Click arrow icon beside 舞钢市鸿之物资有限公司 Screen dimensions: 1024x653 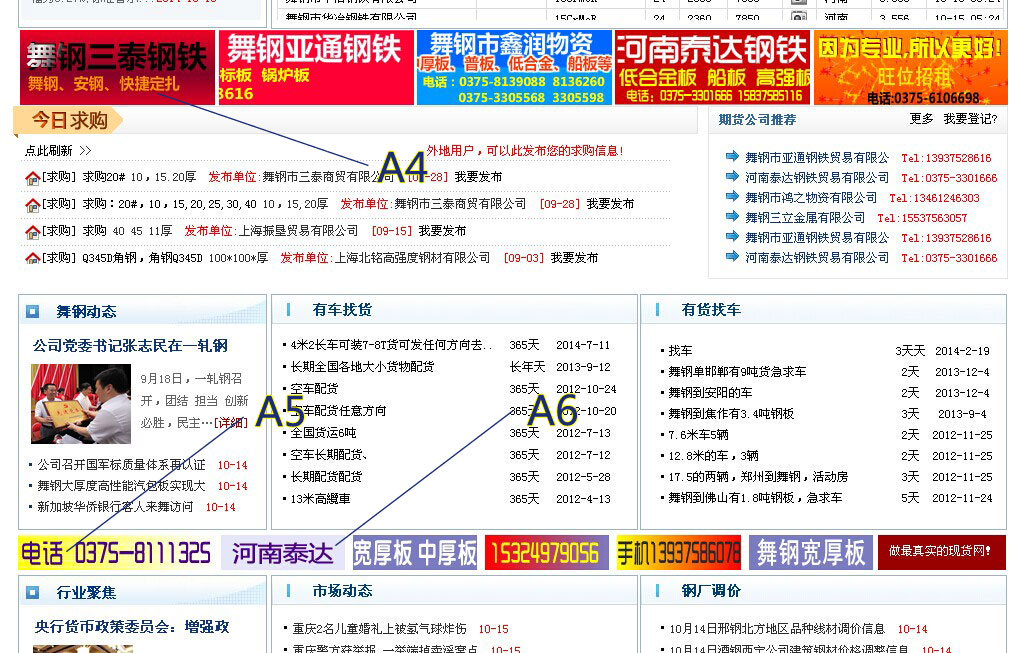[x=732, y=196]
